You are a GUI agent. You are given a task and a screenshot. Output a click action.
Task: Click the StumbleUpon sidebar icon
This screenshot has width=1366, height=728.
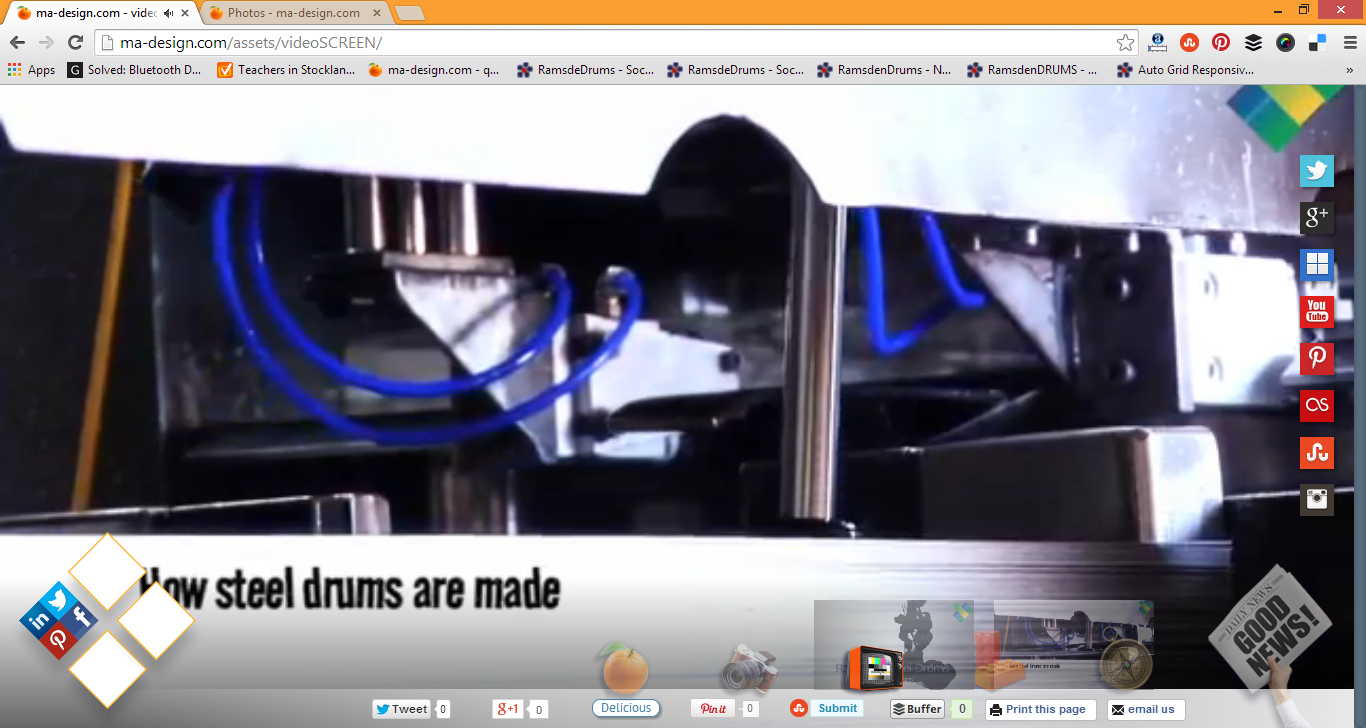click(x=1316, y=452)
